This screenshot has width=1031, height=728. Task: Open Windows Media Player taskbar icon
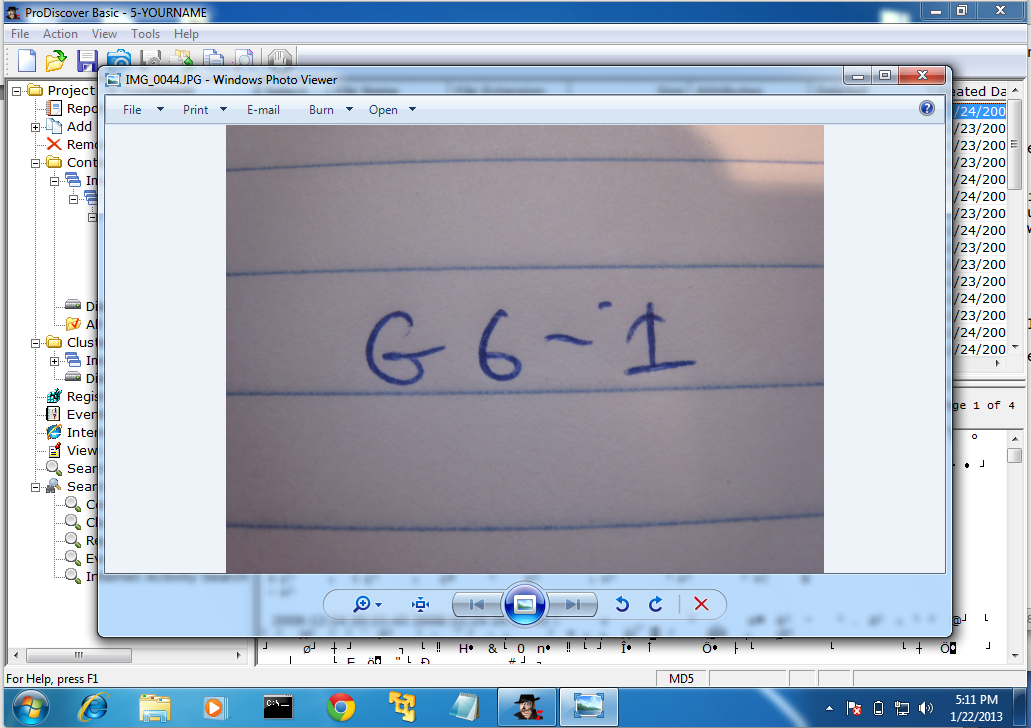pos(214,708)
